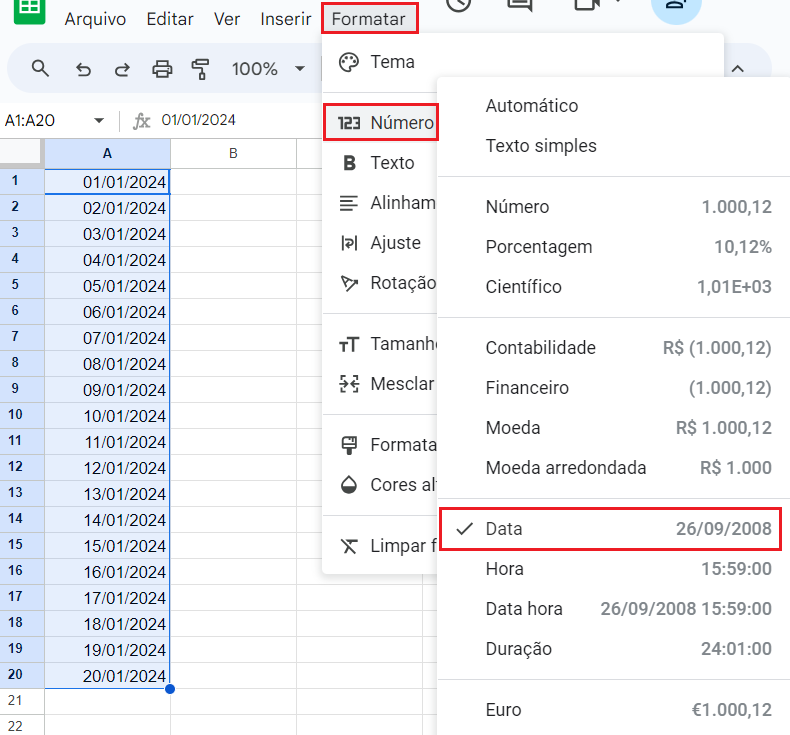This screenshot has width=790, height=735.
Task: Click the conditional formatting brush icon
Action: 349,445
